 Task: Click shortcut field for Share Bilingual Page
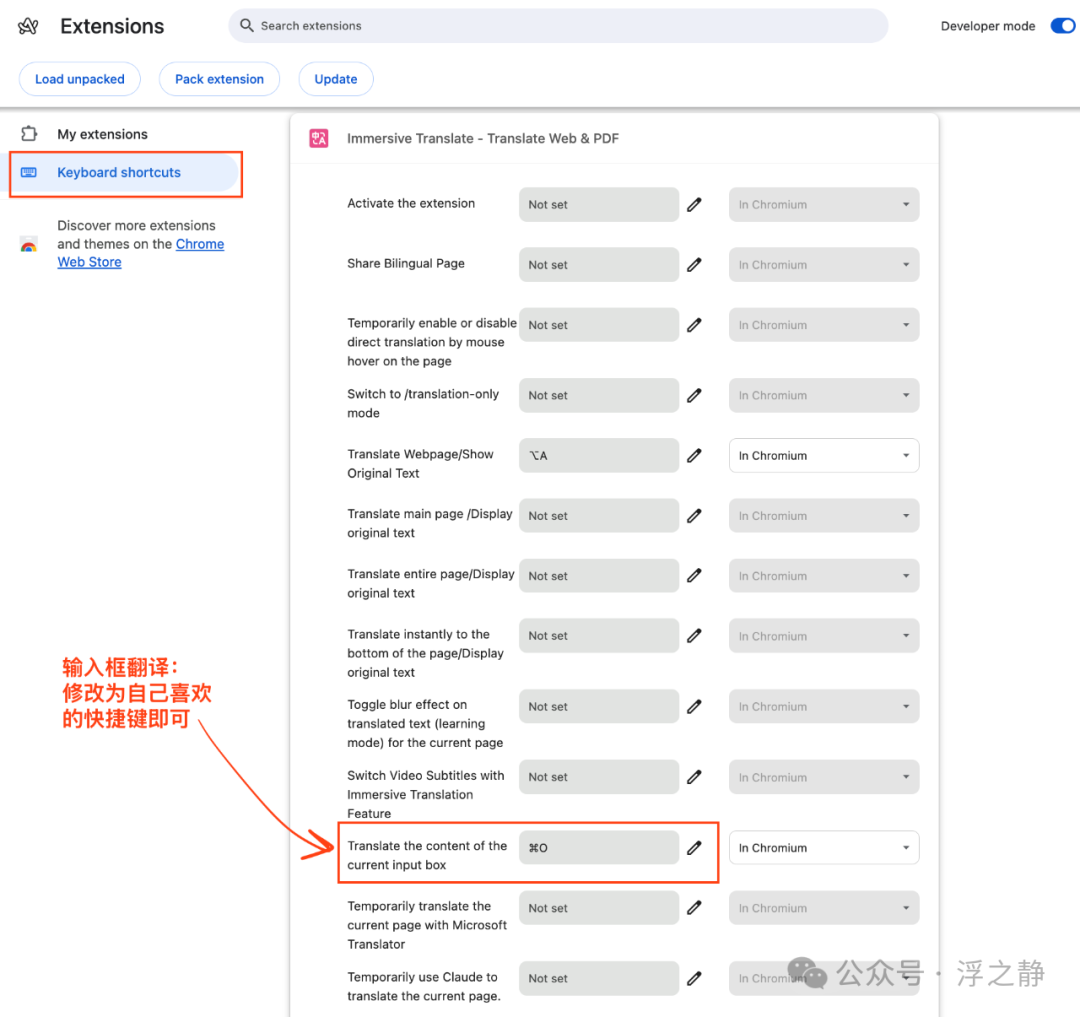pyautogui.click(x=599, y=264)
